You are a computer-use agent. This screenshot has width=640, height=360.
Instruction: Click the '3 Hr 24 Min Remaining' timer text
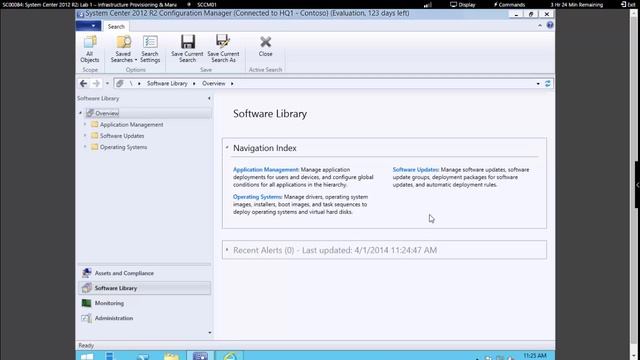point(576,5)
